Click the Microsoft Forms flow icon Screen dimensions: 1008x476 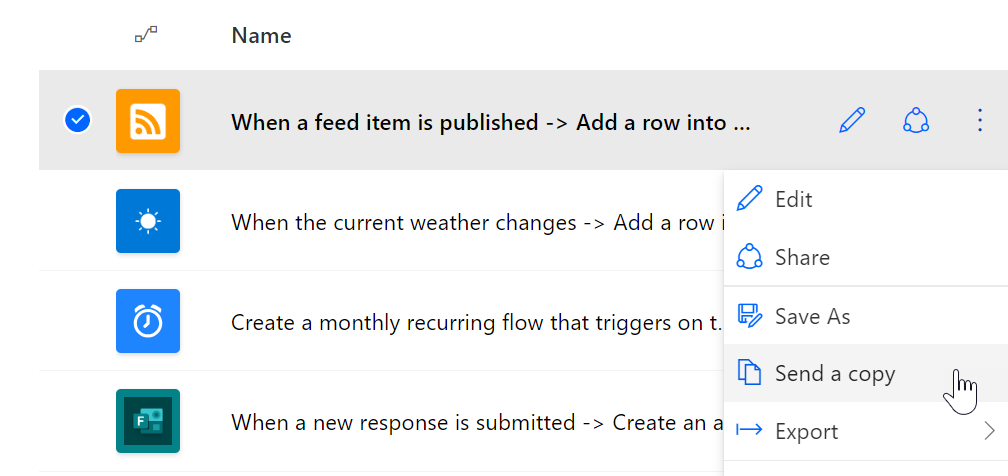point(148,421)
